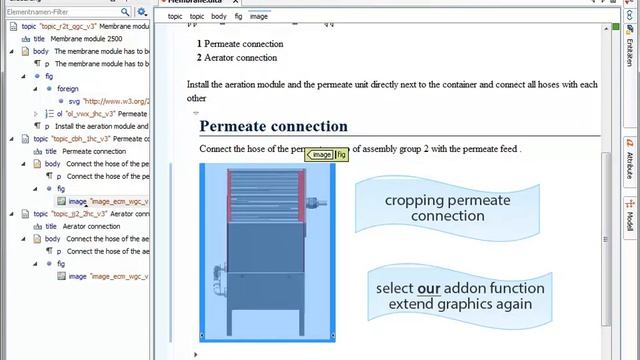640x360 pixels.
Task: Click the green validation status square
Action: (616, 27)
